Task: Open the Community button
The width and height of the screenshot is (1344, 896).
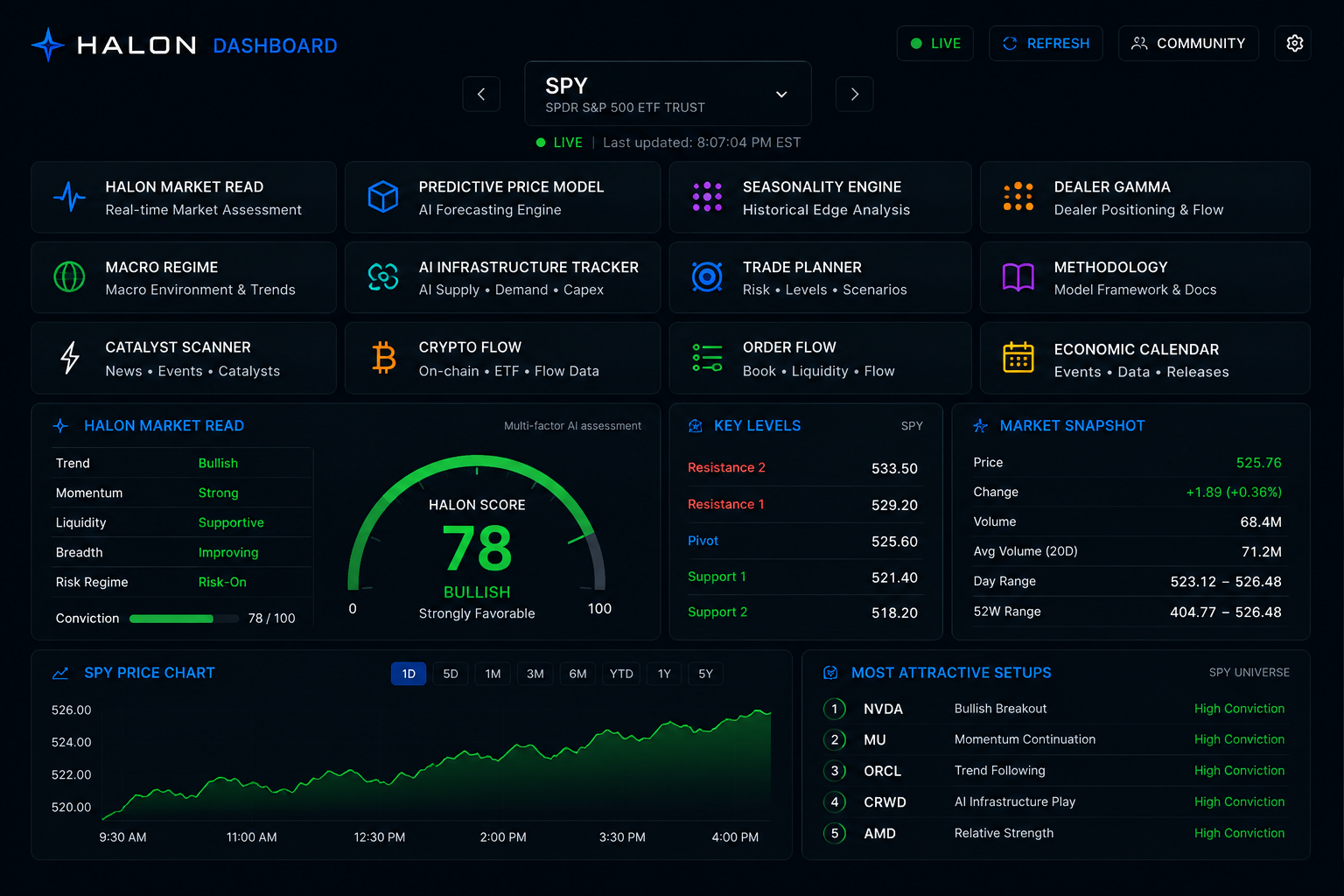Action: pyautogui.click(x=1188, y=43)
